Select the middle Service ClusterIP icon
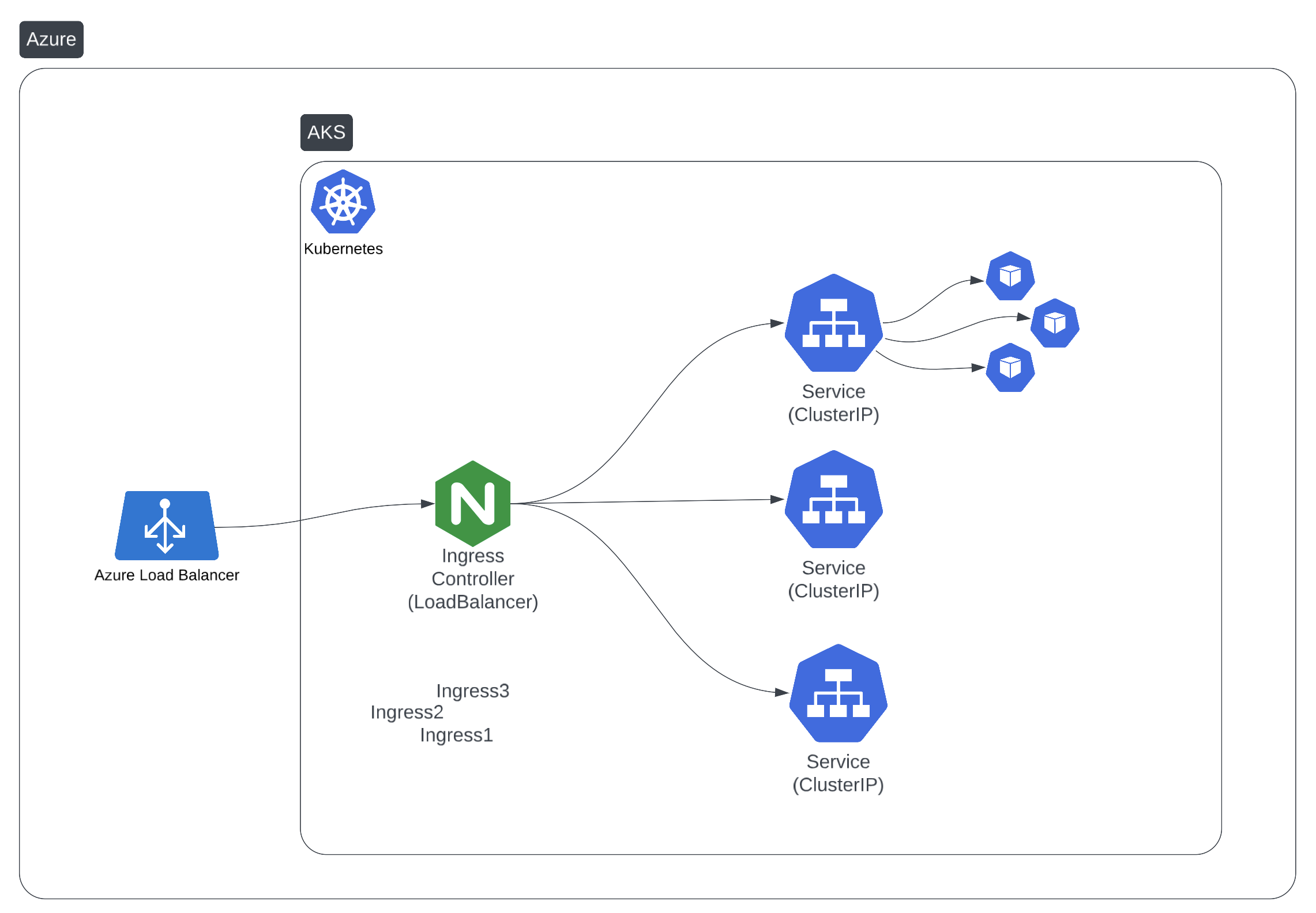 click(833, 499)
